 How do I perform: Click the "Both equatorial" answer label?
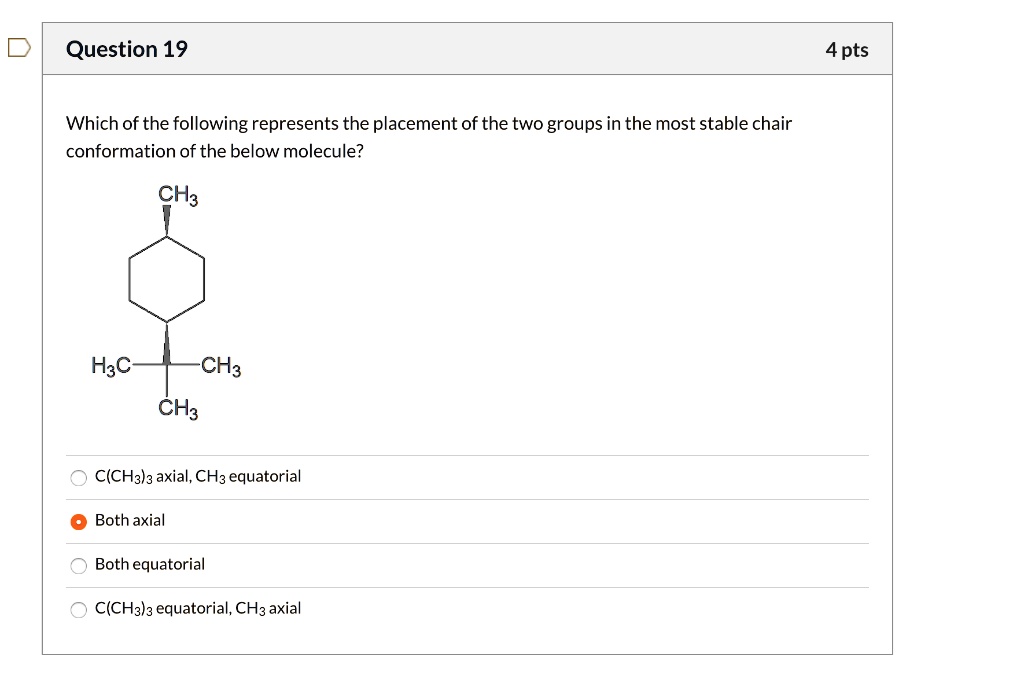149,564
